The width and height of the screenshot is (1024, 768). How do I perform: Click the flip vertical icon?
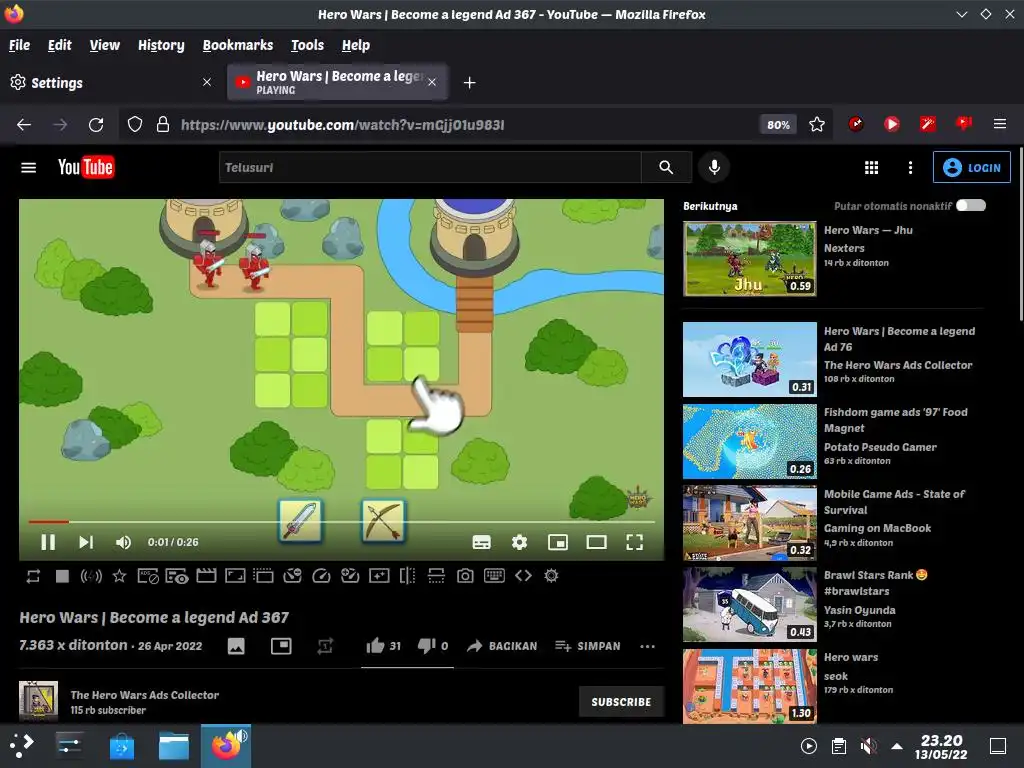(x=436, y=576)
